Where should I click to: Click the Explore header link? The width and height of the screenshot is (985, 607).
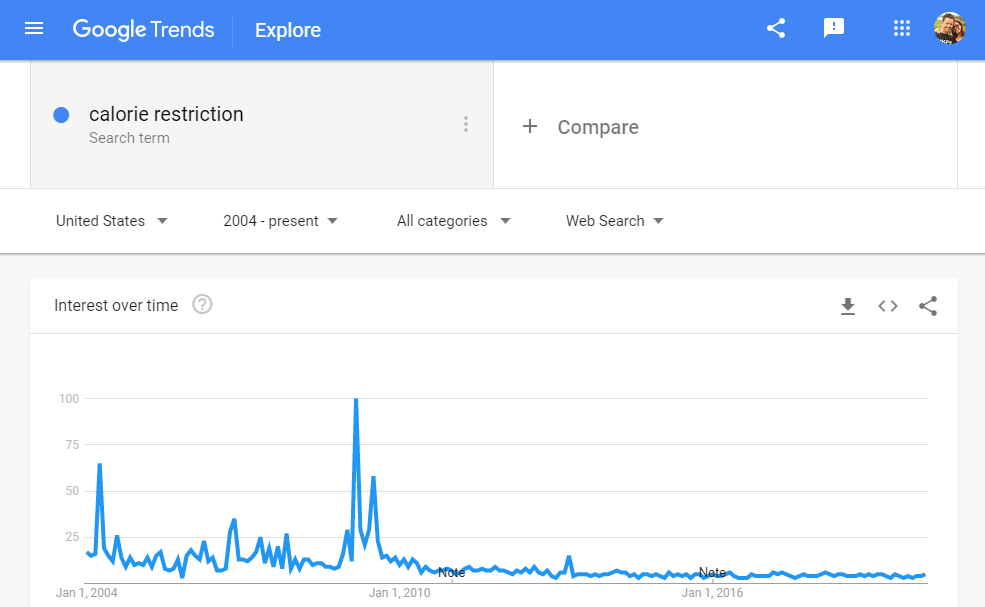(x=288, y=30)
